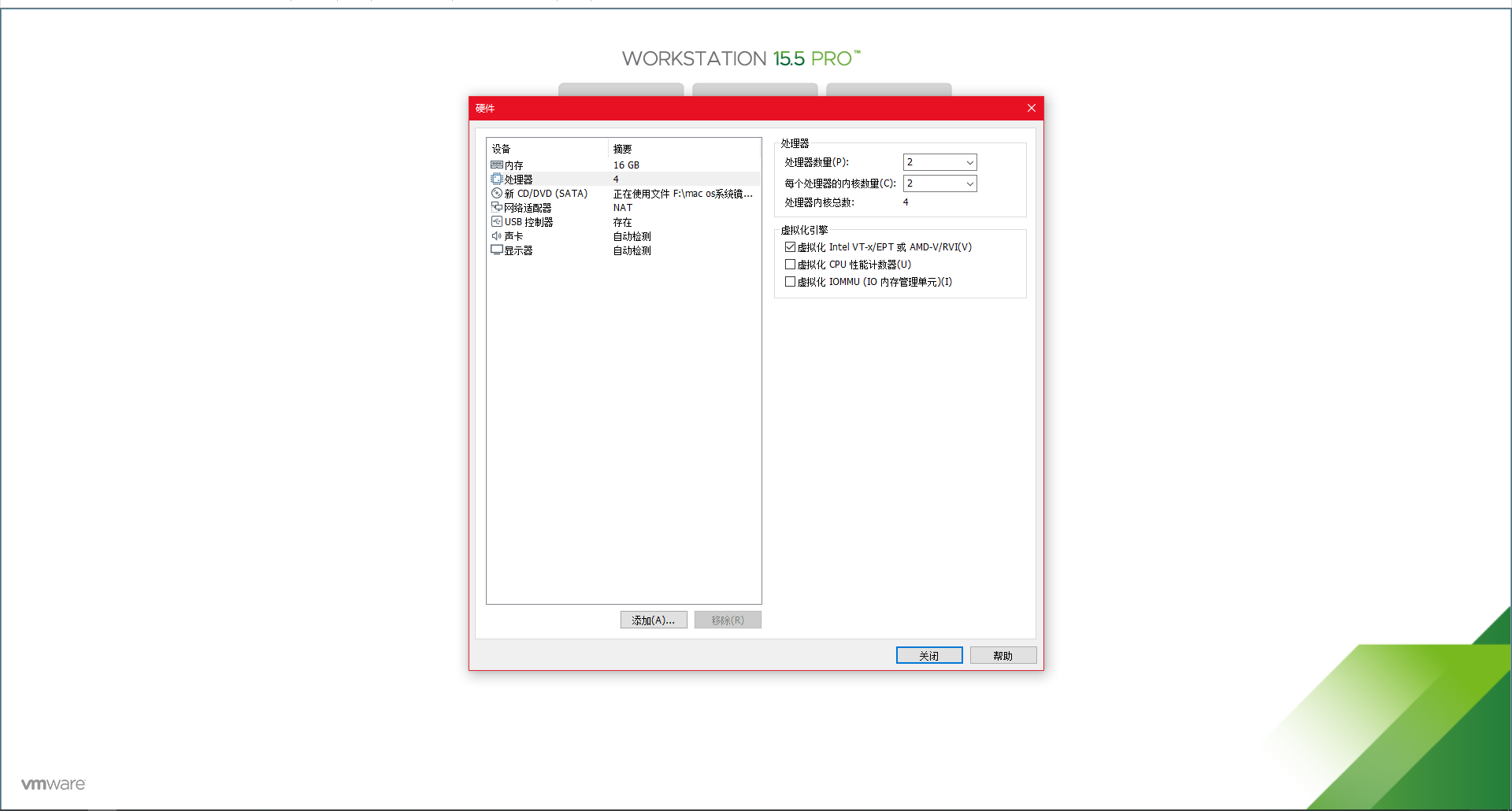Screen dimensions: 1512x811
Task: Select the 声卡 row label
Action: point(513,236)
